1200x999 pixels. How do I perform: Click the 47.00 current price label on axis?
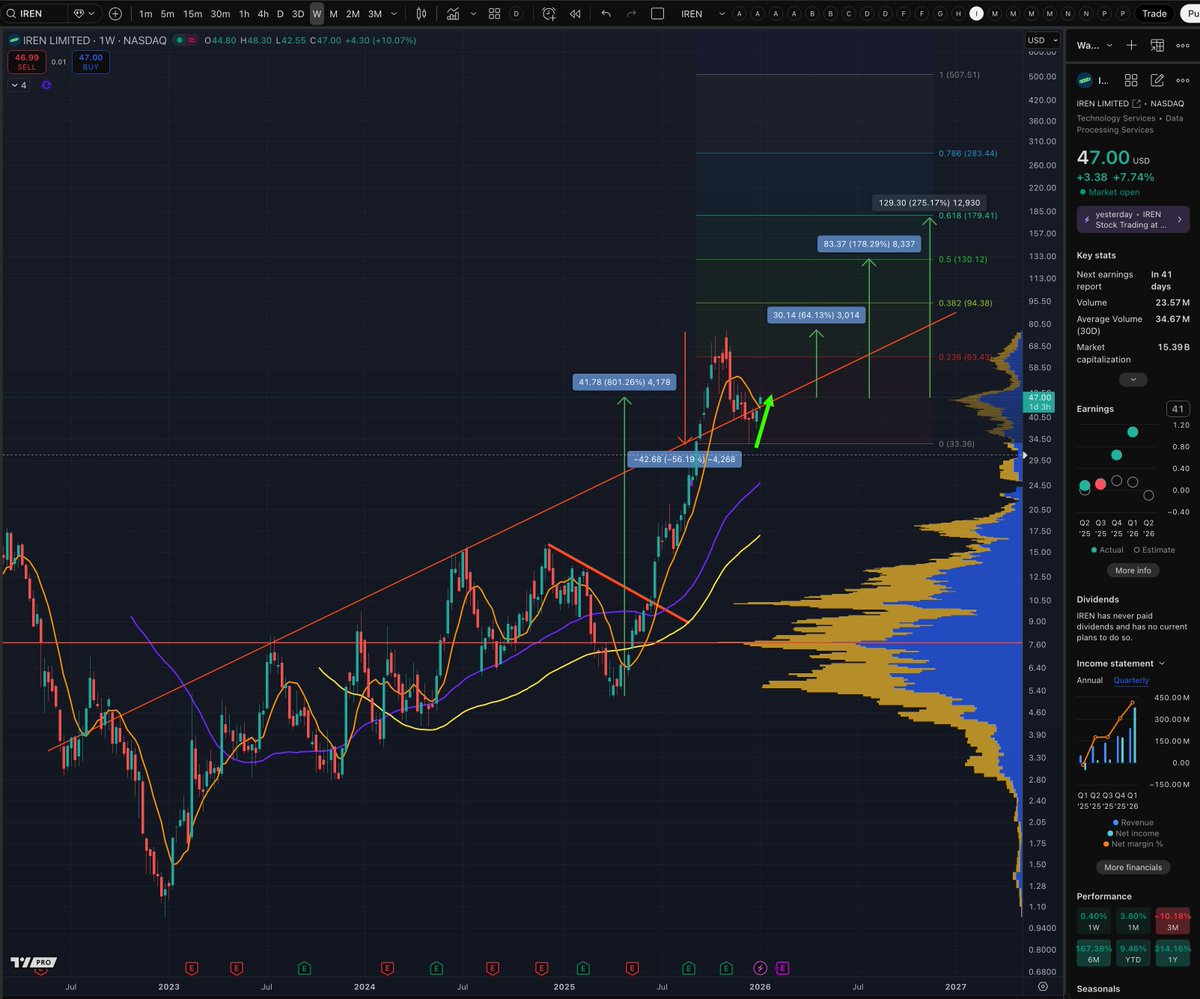(x=1040, y=402)
